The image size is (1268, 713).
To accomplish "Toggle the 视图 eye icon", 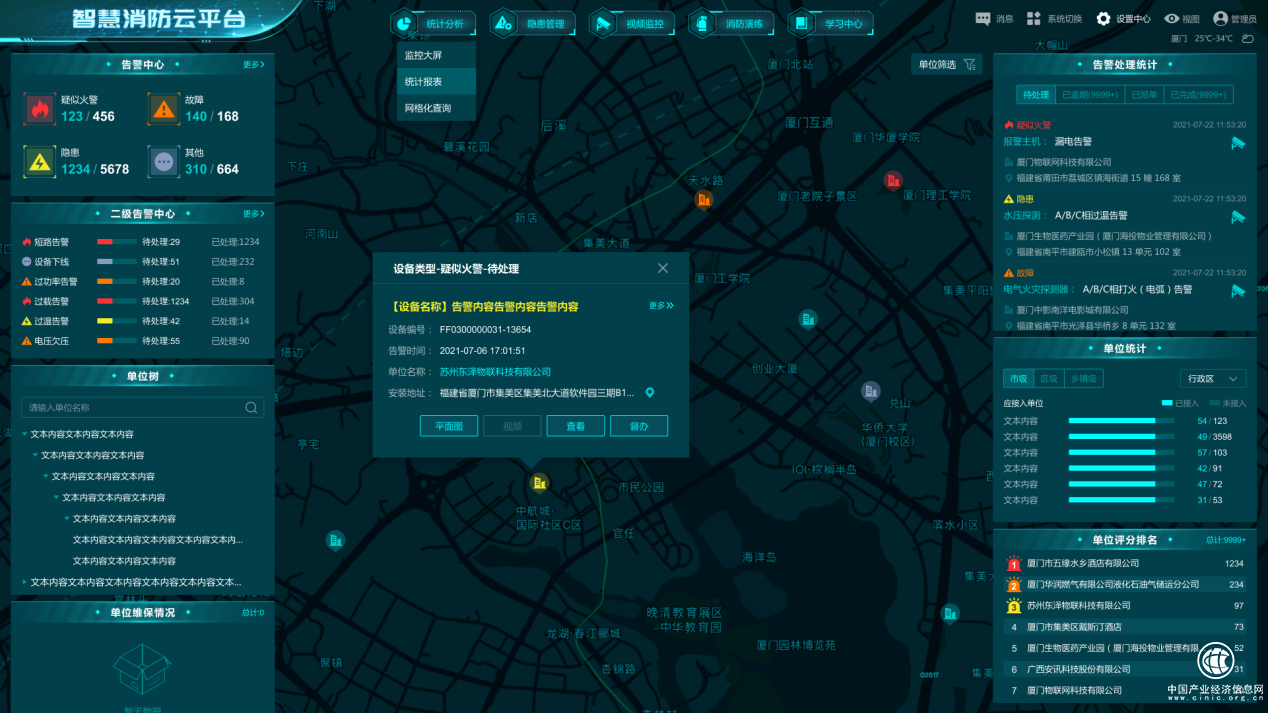I will click(1172, 19).
